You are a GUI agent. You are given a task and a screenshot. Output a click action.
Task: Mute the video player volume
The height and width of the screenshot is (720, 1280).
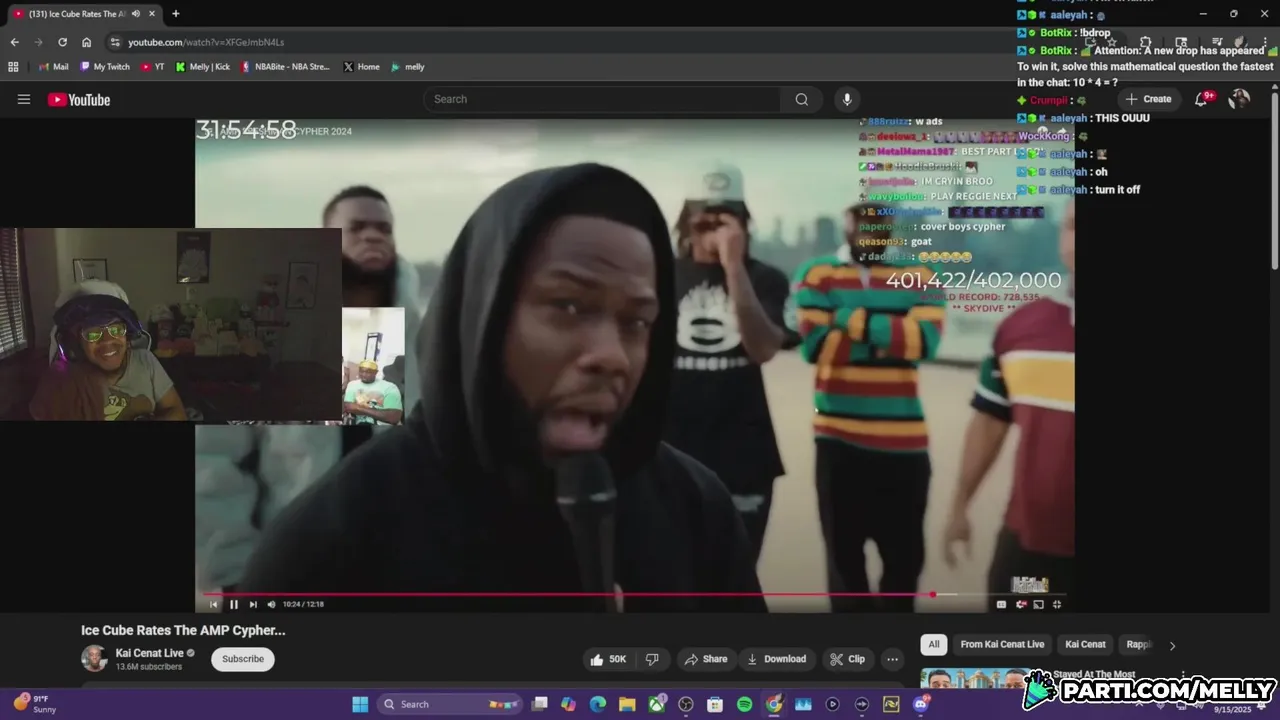tap(271, 604)
